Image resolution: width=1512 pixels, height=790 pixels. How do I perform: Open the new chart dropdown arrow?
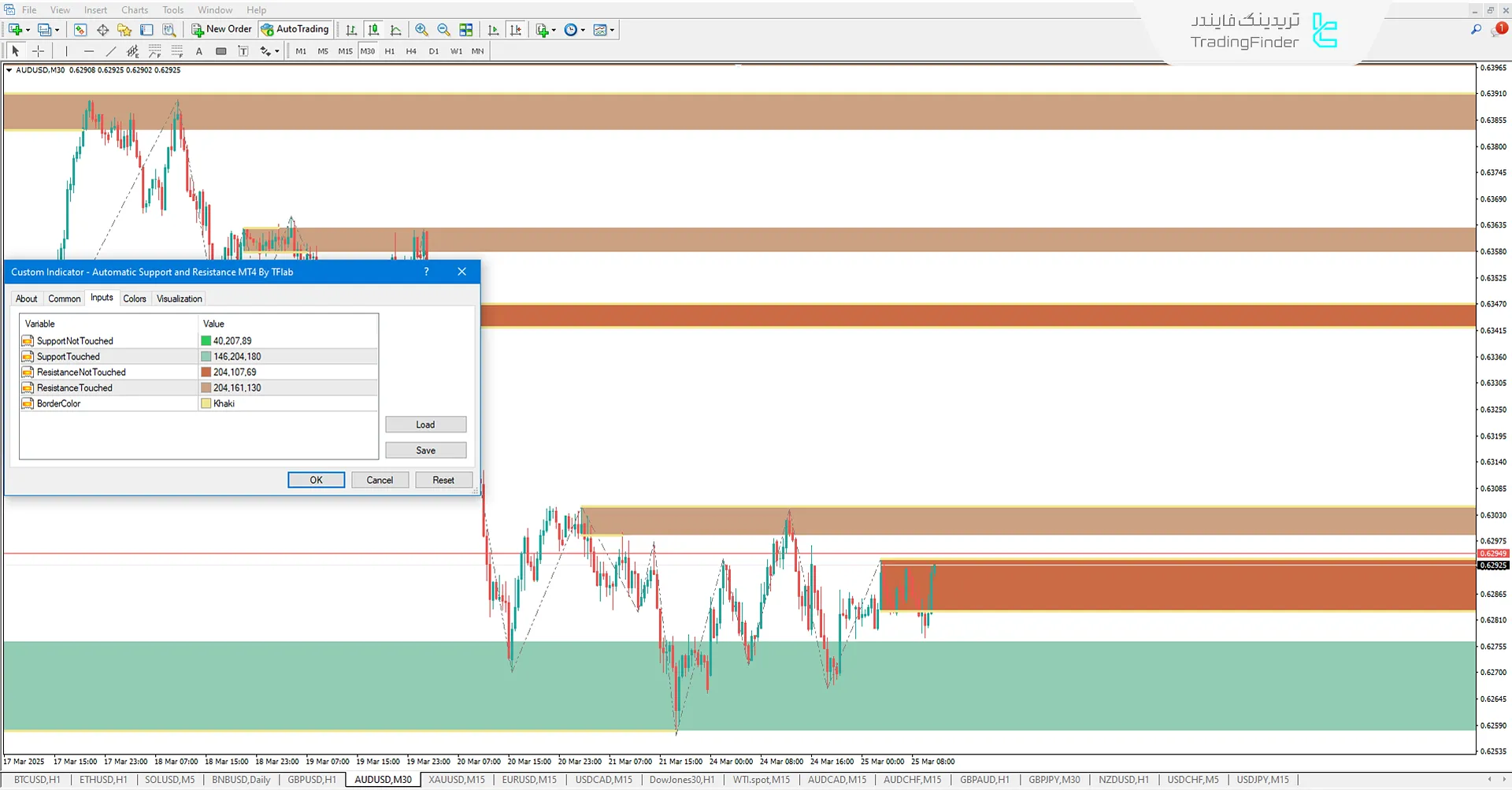[28, 30]
